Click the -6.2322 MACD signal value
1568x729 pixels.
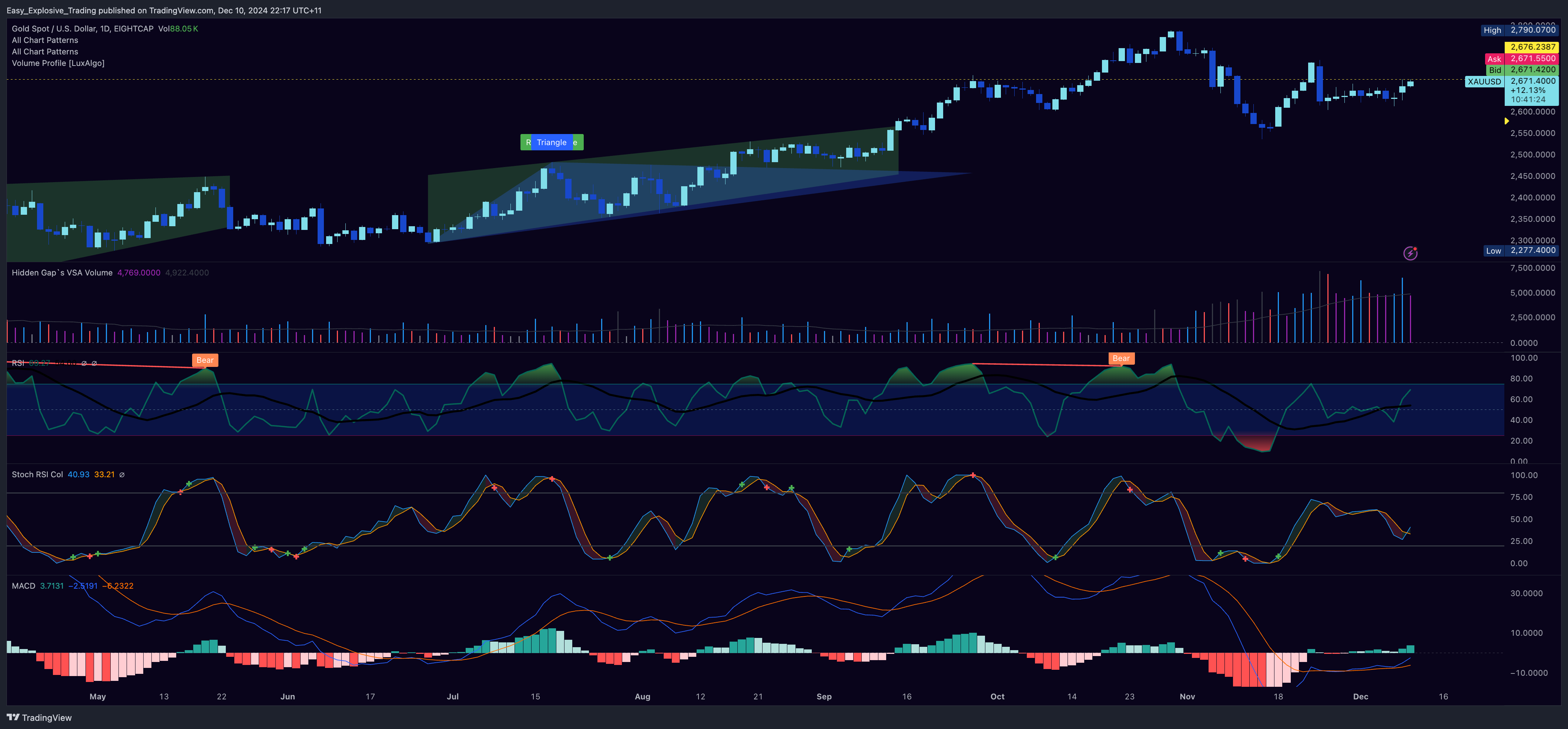pyautogui.click(x=117, y=586)
